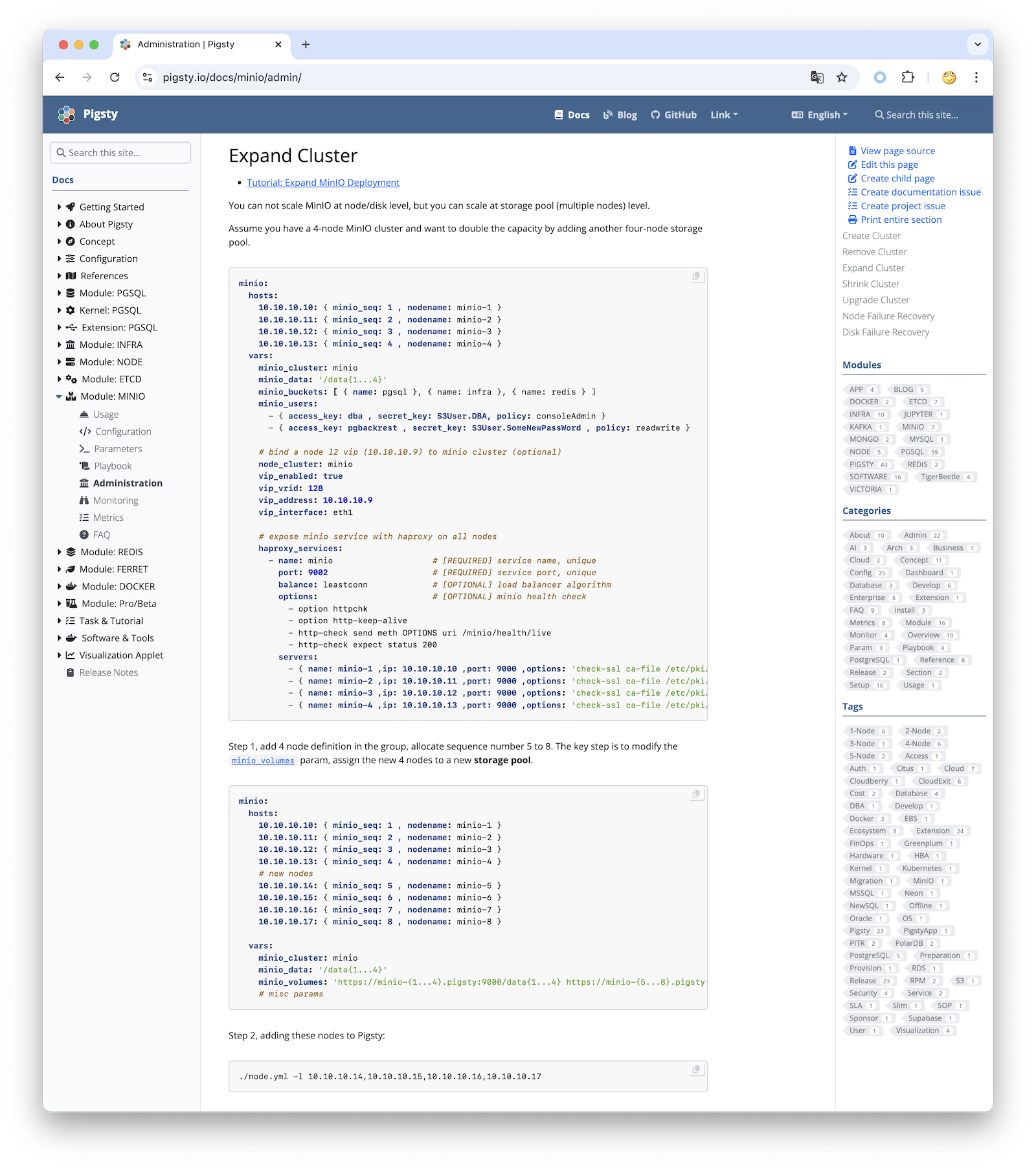Select the PGSQL module tag
Screen dimensions: 1036x1168
click(x=912, y=452)
